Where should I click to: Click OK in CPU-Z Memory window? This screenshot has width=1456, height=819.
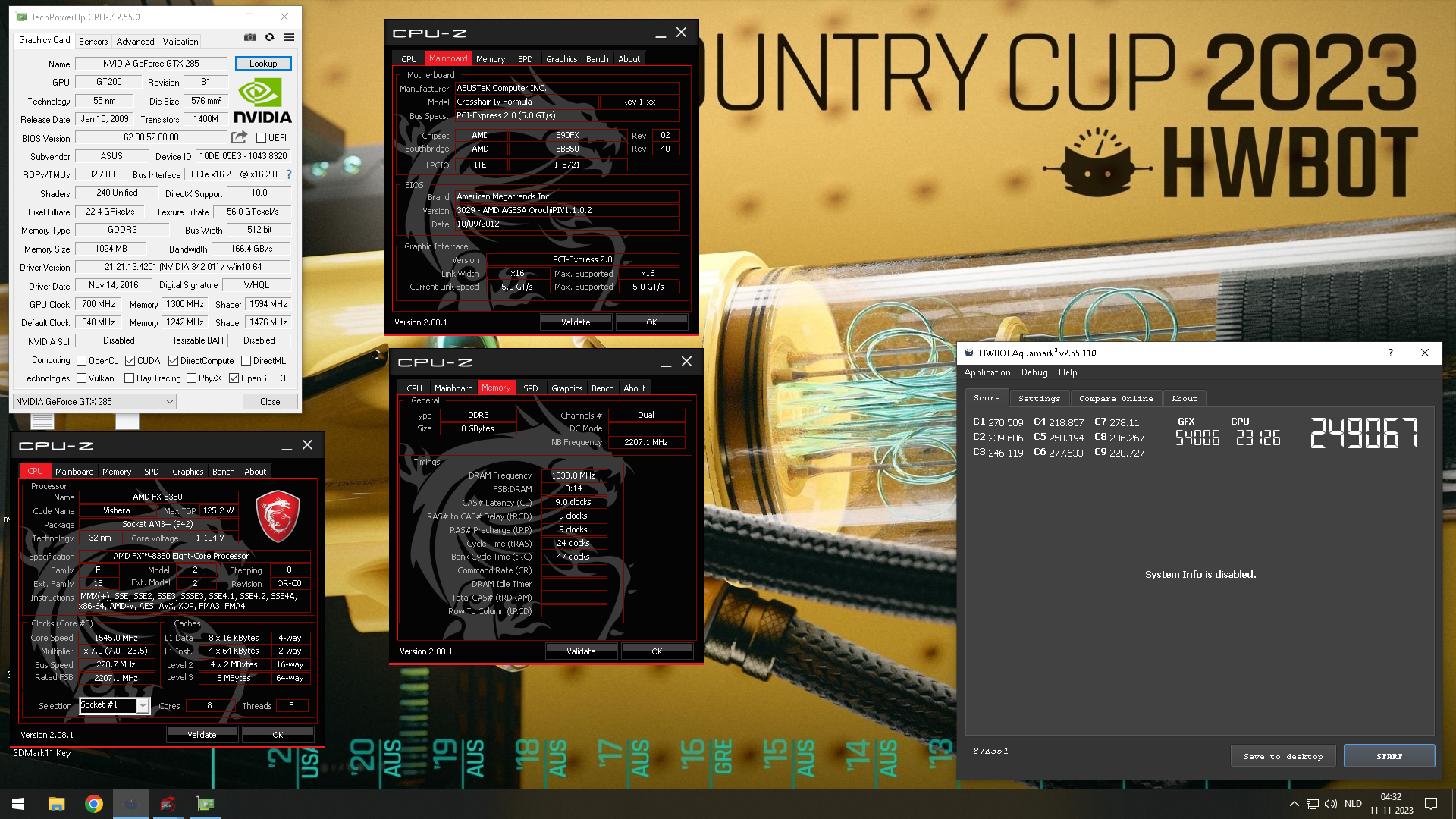(x=657, y=651)
